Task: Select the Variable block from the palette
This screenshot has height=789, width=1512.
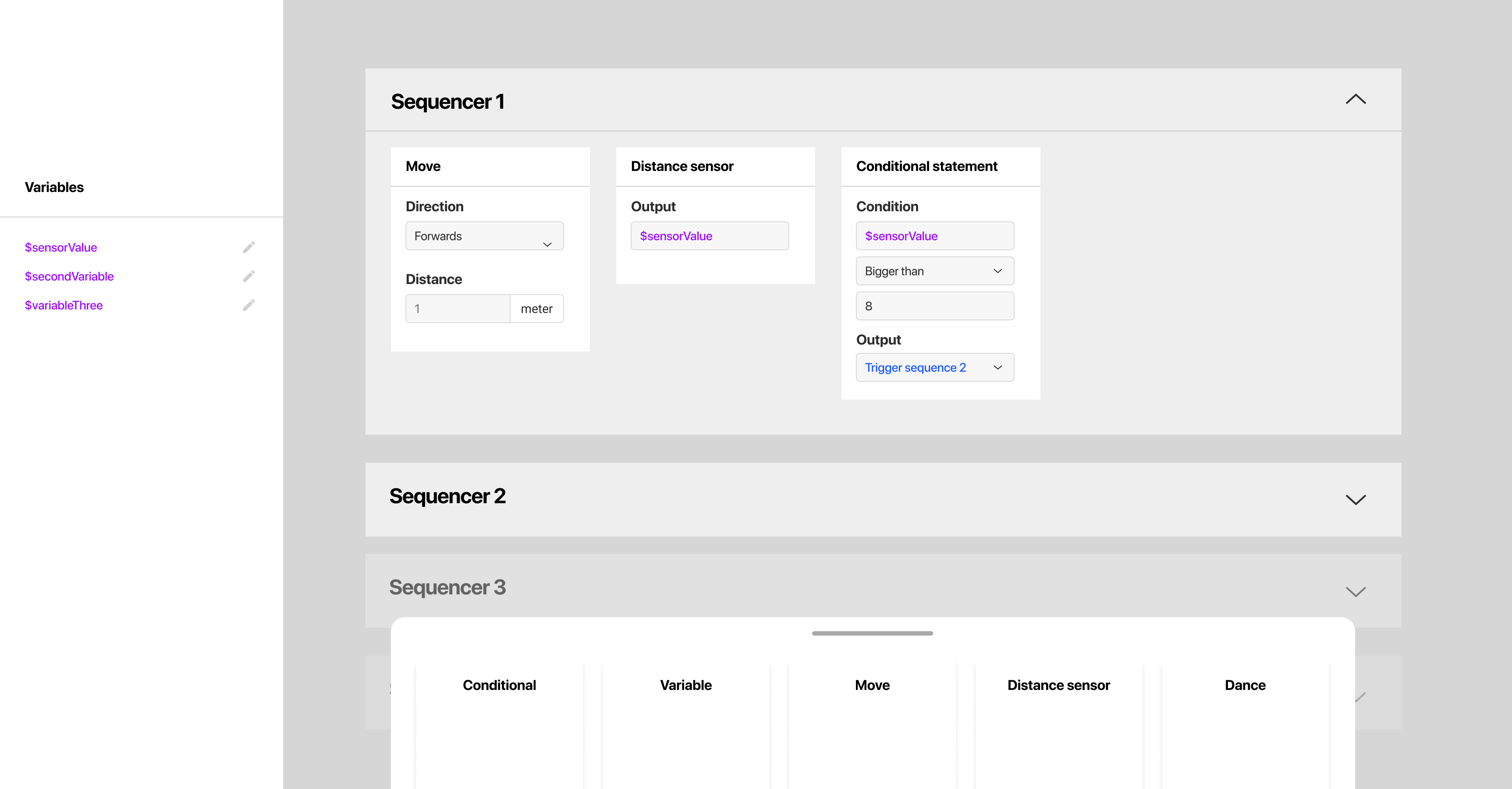Action: pyautogui.click(x=685, y=685)
